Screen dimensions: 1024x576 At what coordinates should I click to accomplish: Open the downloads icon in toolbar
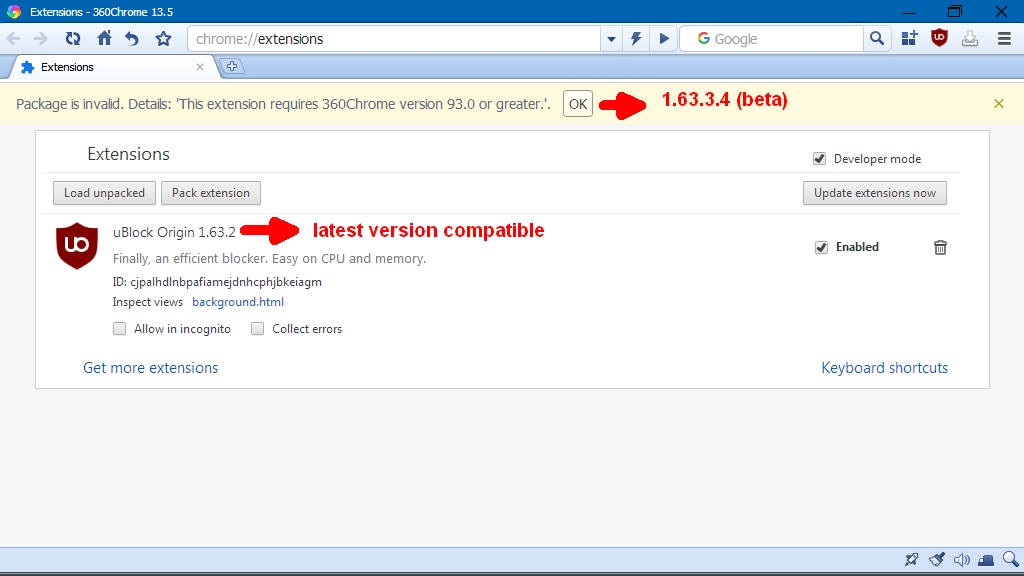(x=970, y=39)
